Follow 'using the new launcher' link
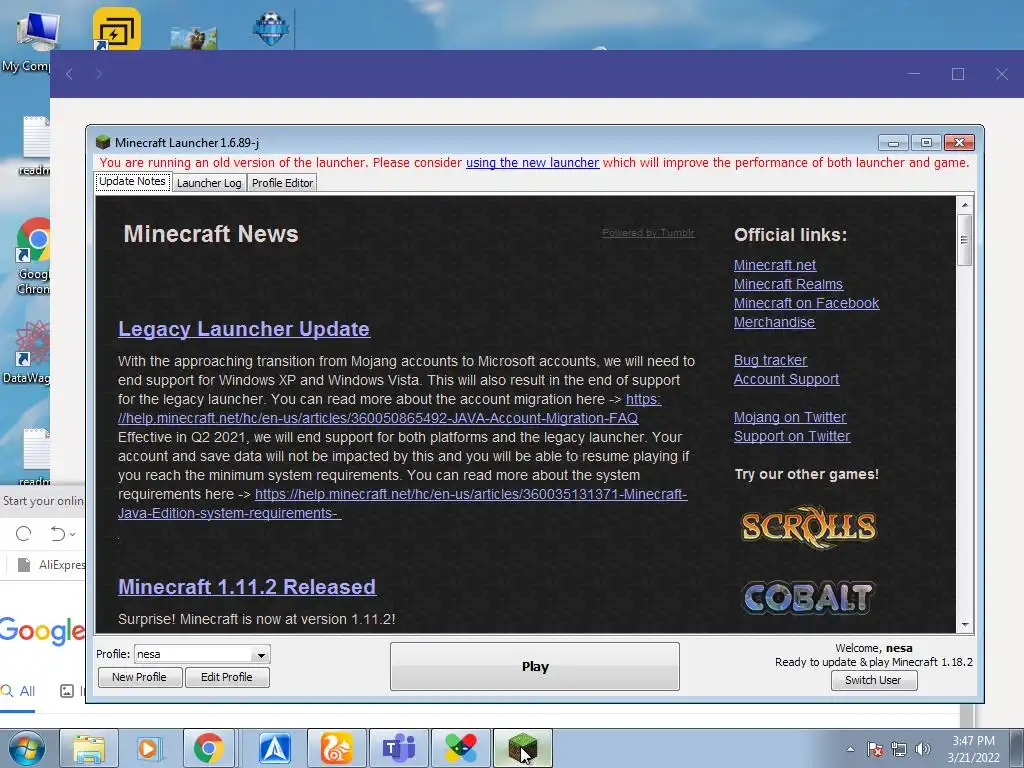Image resolution: width=1024 pixels, height=768 pixels. (532, 163)
